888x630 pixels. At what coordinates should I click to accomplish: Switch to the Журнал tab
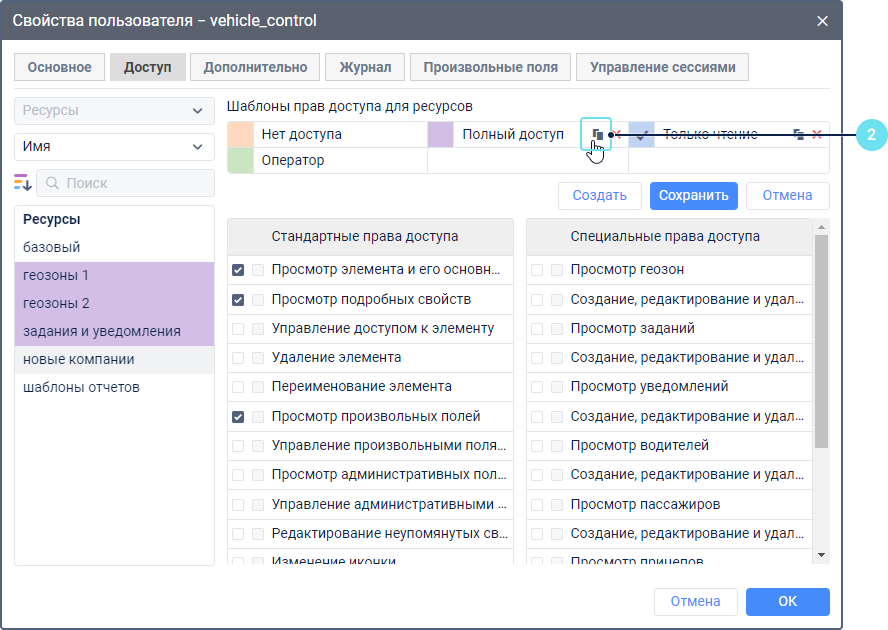click(365, 67)
